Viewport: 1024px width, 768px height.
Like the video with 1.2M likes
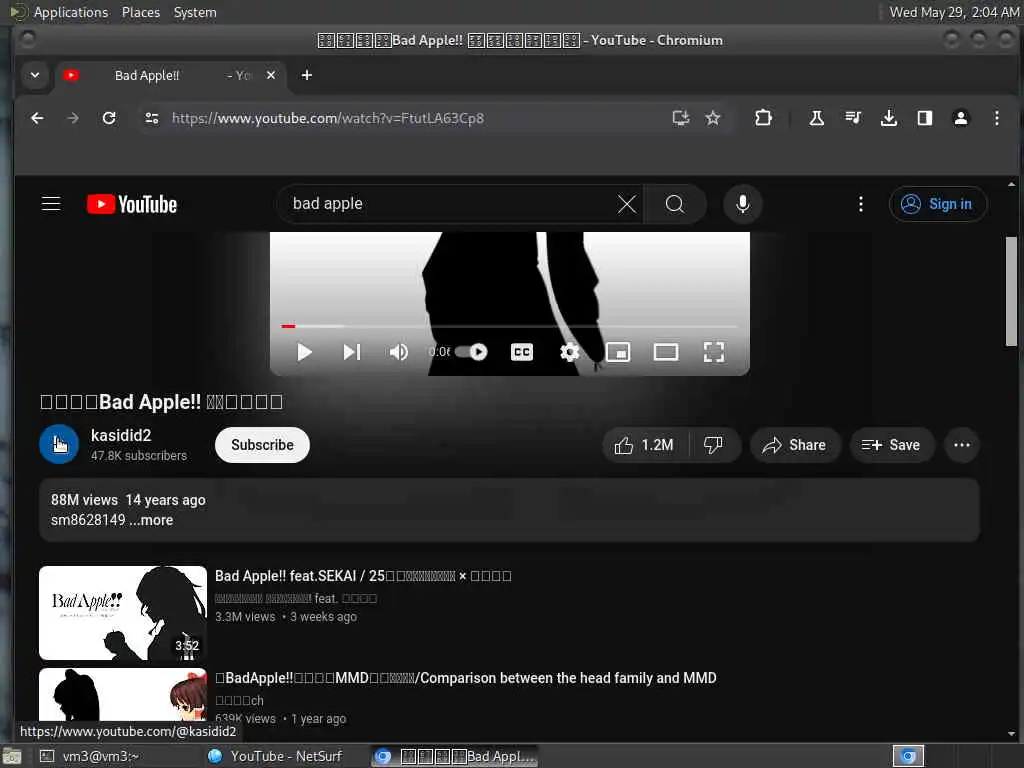(x=645, y=445)
